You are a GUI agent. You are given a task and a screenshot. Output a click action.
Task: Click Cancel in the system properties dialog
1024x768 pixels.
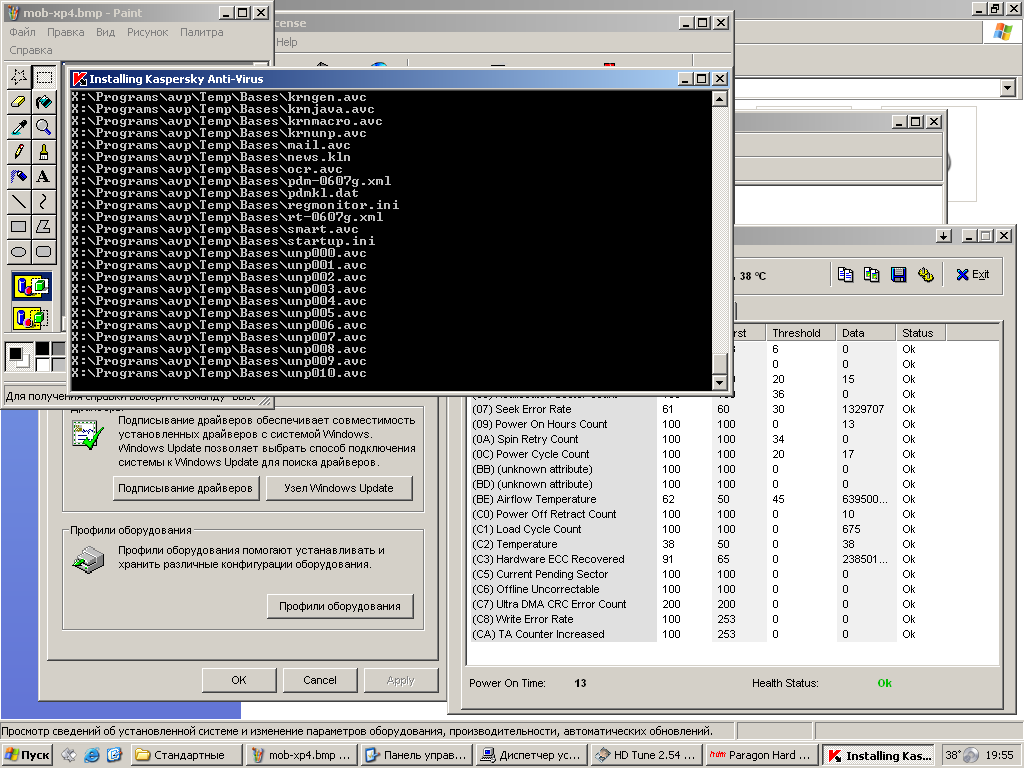click(320, 680)
